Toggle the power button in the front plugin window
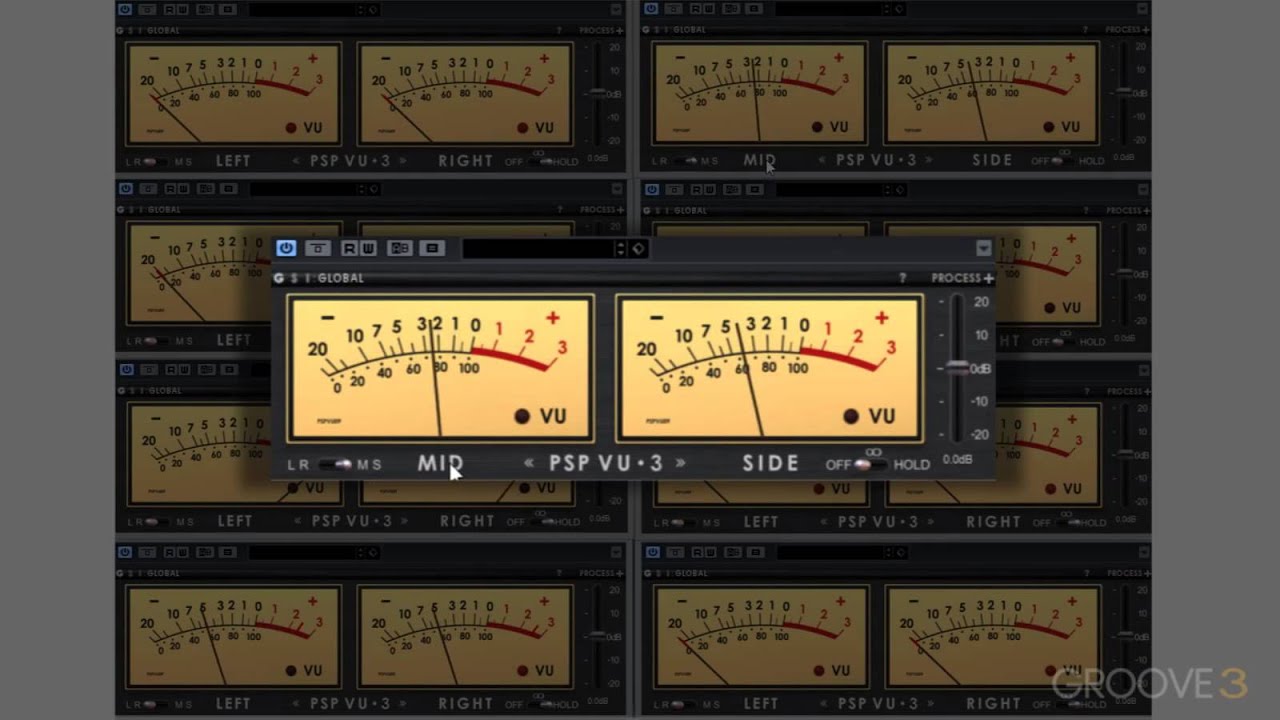1280x720 pixels. pyautogui.click(x=286, y=248)
